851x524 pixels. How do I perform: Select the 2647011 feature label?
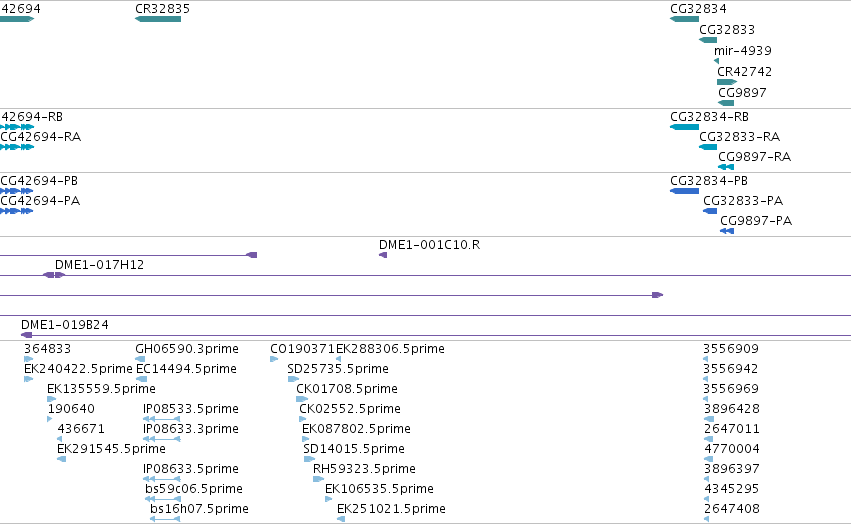[732, 429]
